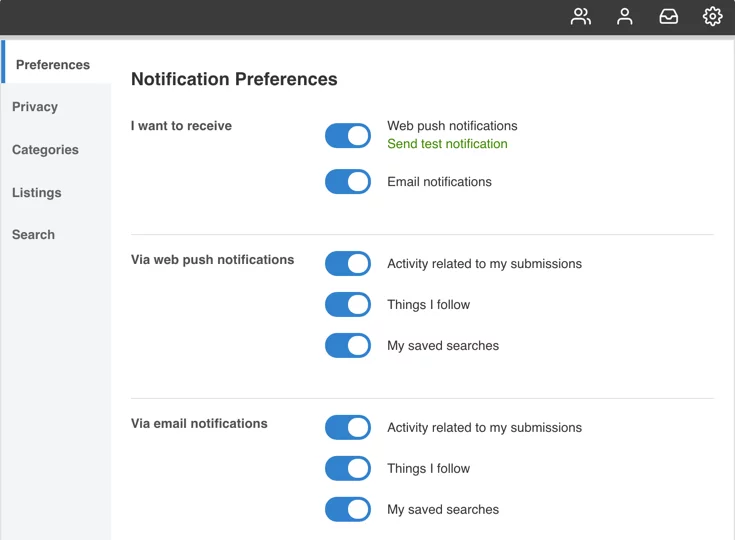The height and width of the screenshot is (540, 735).
Task: Open the community users icon
Action: click(x=581, y=16)
